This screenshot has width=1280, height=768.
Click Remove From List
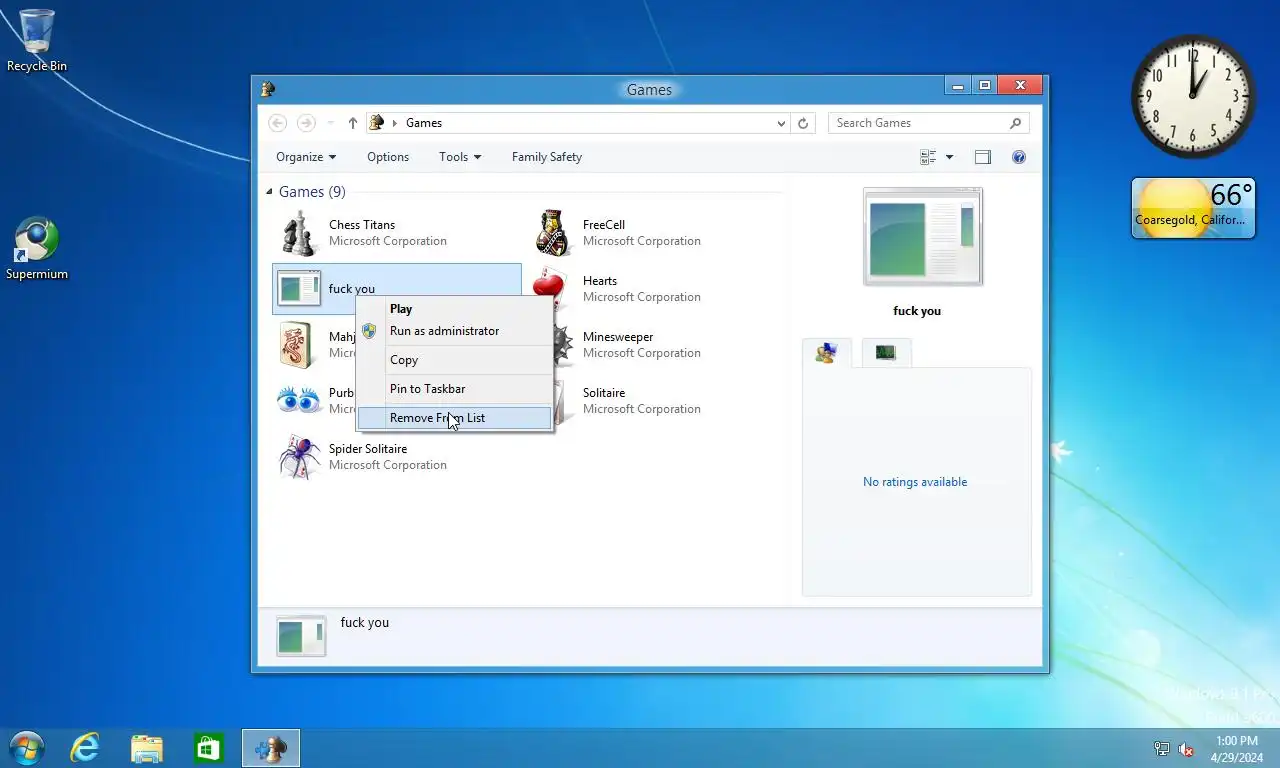click(455, 418)
